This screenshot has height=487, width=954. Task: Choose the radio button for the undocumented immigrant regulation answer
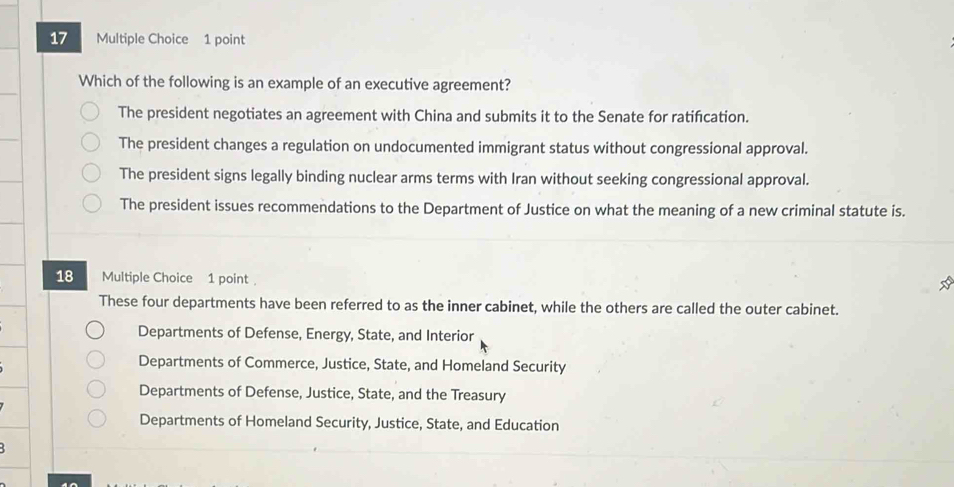(x=91, y=146)
